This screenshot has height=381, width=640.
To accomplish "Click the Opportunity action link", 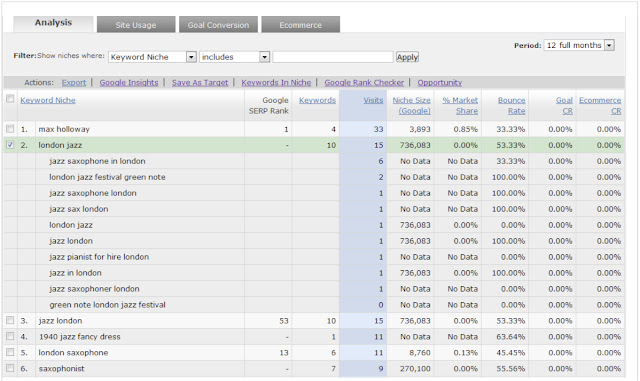I will coord(440,82).
